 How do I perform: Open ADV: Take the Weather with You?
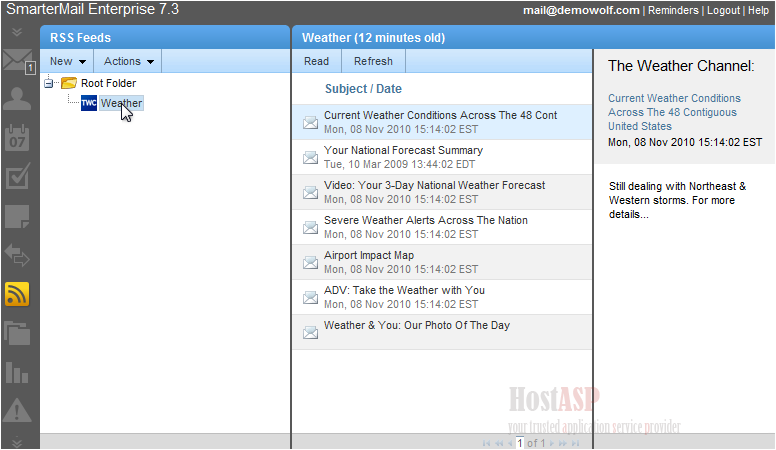coord(442,297)
